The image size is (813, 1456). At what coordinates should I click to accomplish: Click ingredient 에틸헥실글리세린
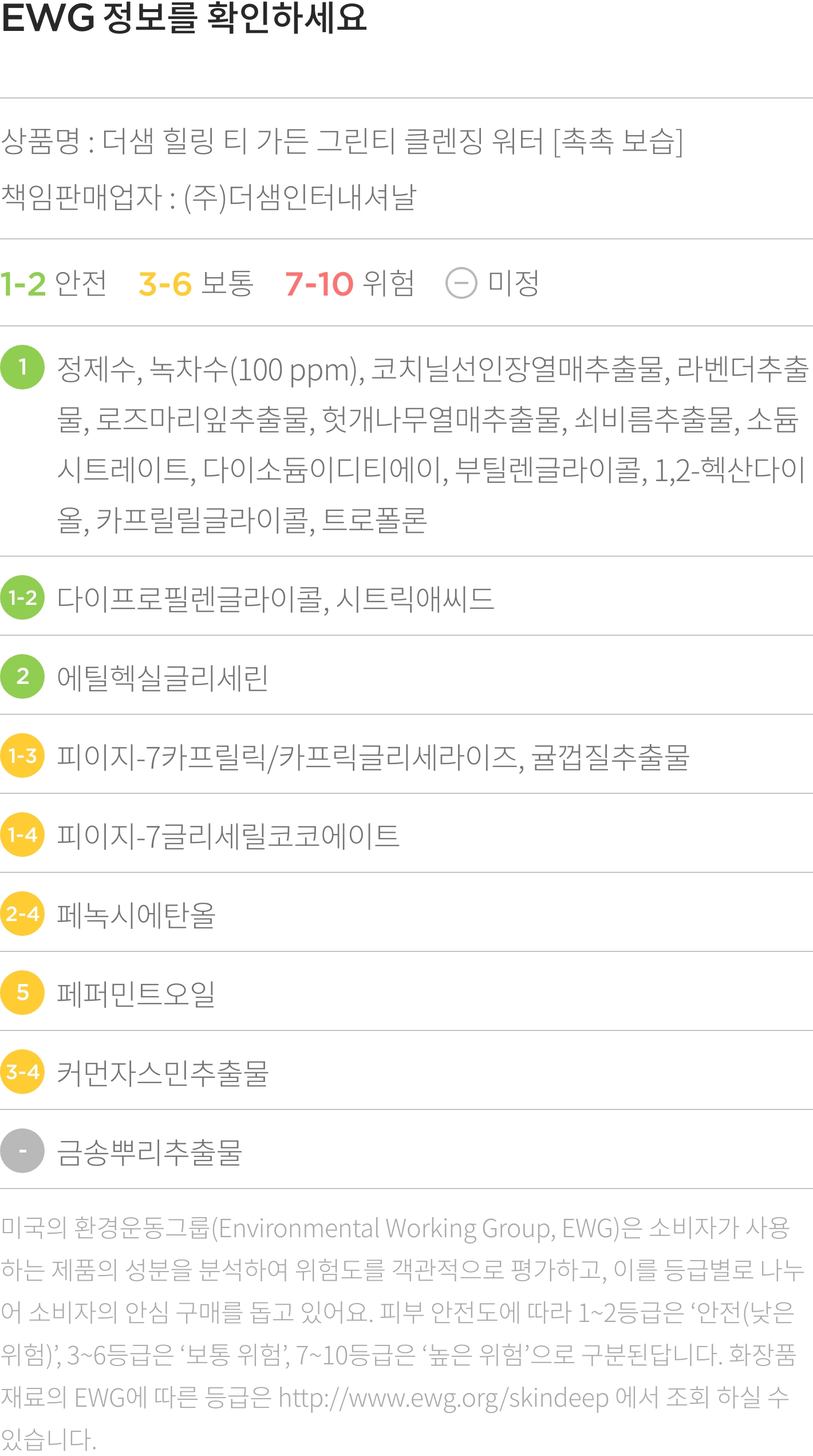pyautogui.click(x=163, y=678)
